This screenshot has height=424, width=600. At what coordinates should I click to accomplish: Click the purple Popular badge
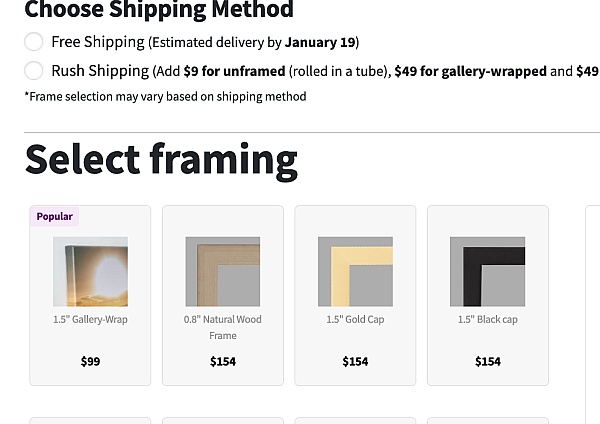point(54,216)
